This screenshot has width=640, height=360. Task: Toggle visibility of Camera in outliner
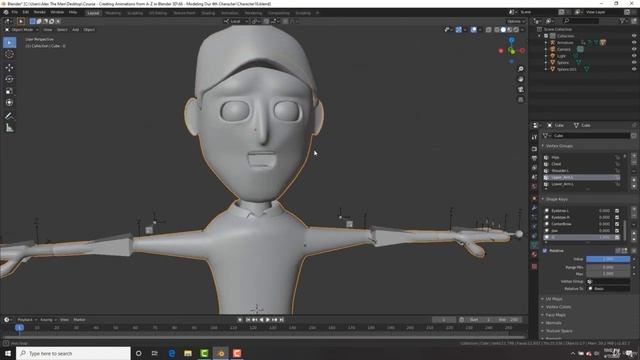[634, 49]
